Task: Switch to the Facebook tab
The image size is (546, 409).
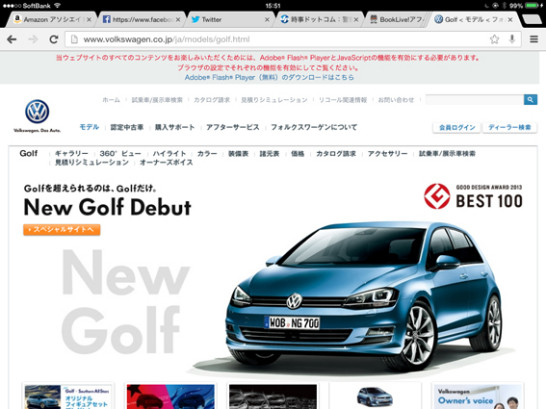Action: coord(141,19)
